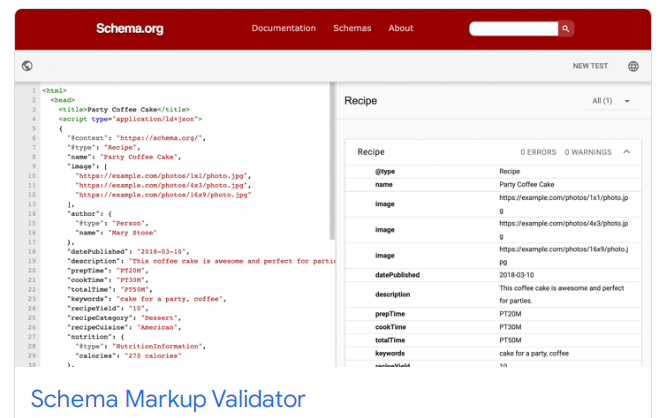670x418 pixels.
Task: Open the Schema Markup Validator link
Action: 168,399
